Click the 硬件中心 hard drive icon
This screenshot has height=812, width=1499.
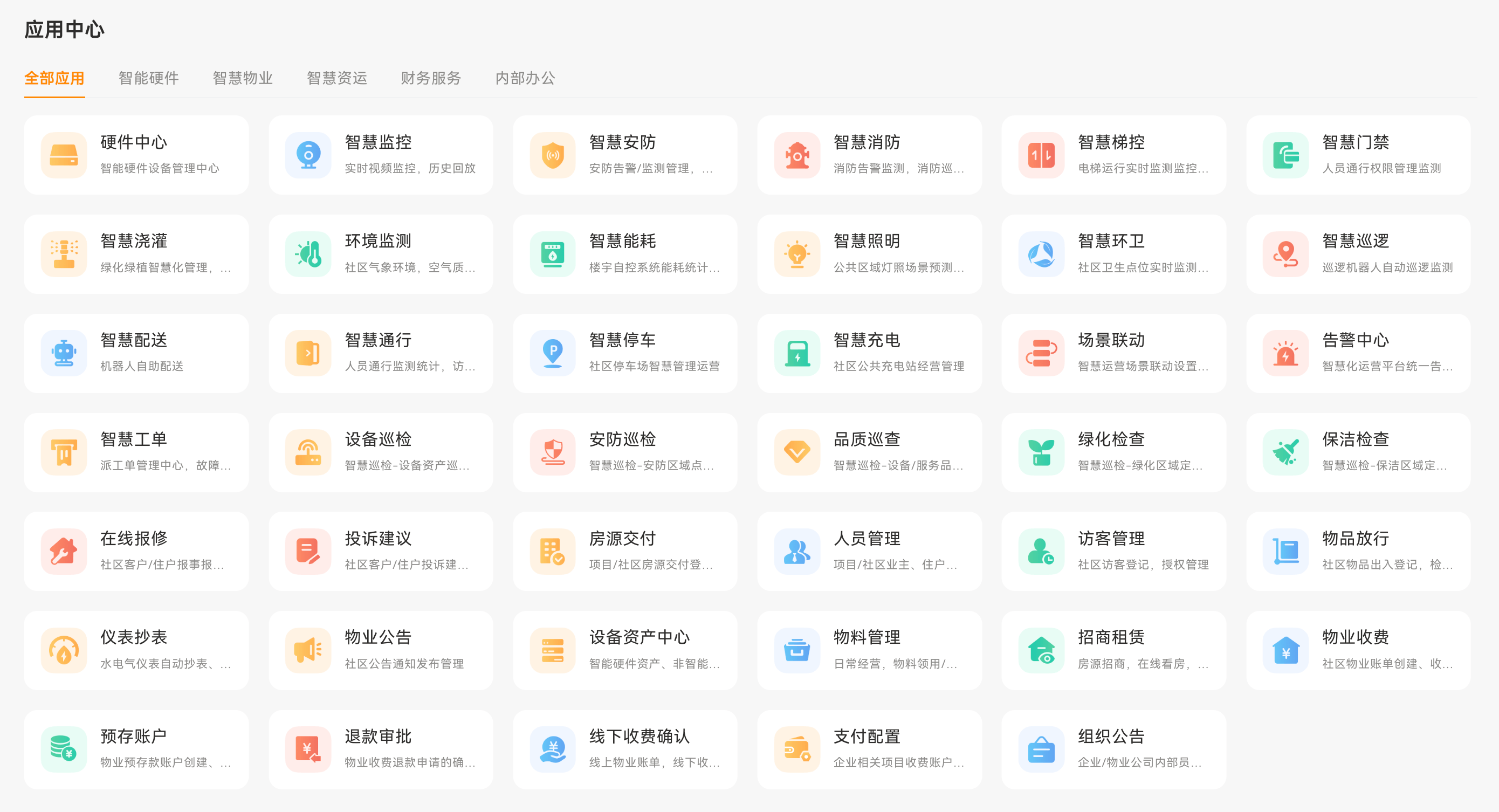coord(64,155)
